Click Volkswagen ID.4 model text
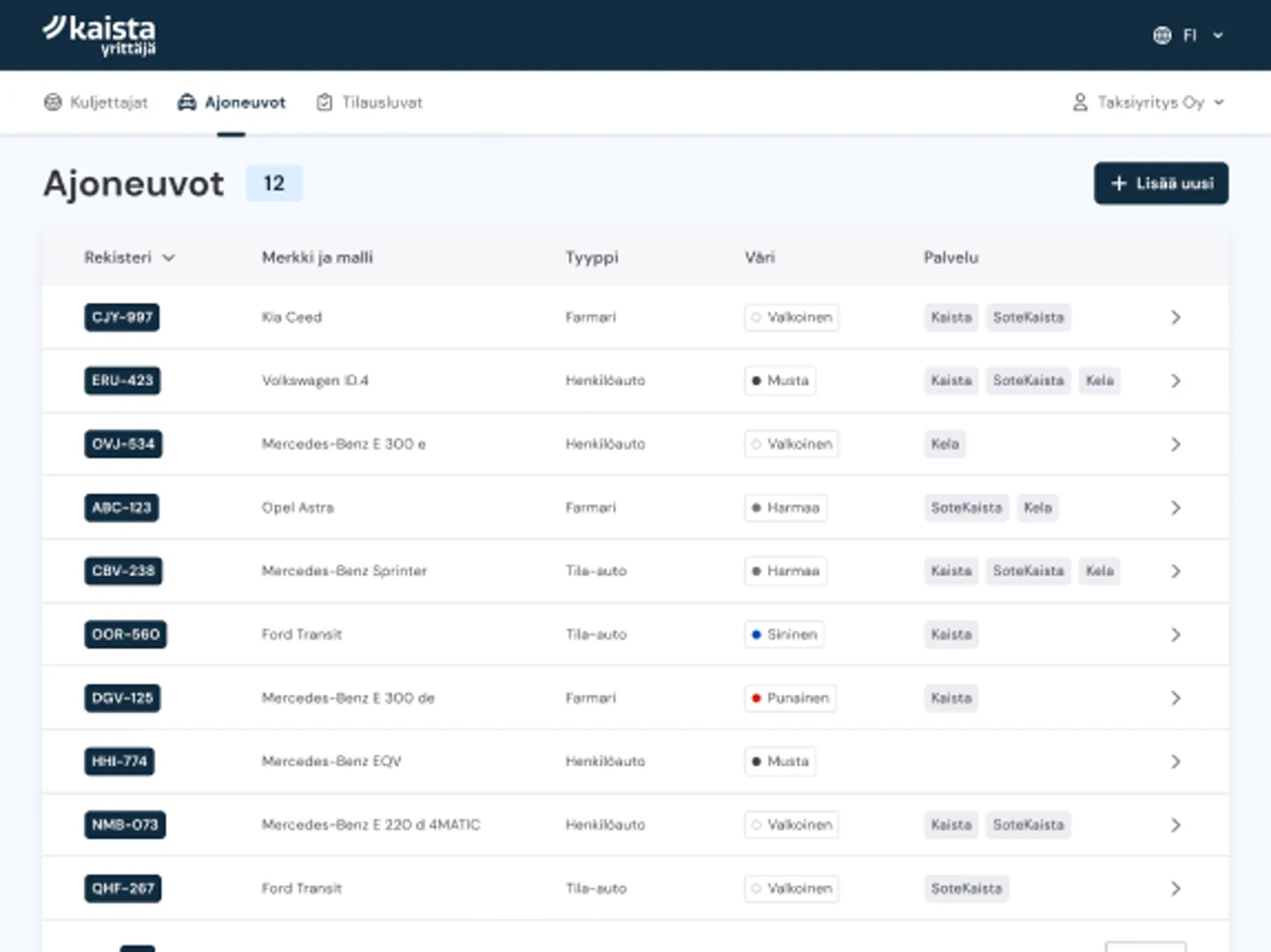Viewport: 1271px width, 952px height. 315,381
